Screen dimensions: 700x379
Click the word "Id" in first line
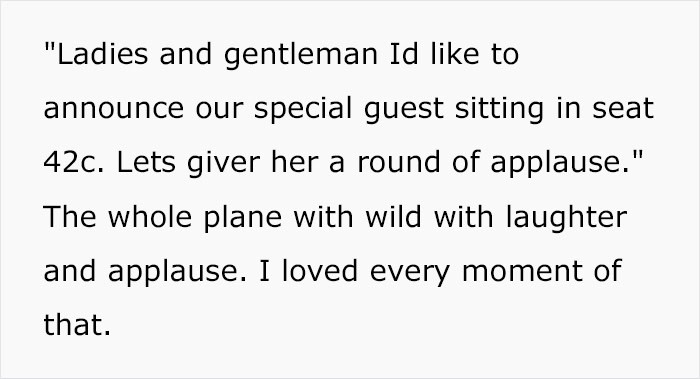pos(404,54)
